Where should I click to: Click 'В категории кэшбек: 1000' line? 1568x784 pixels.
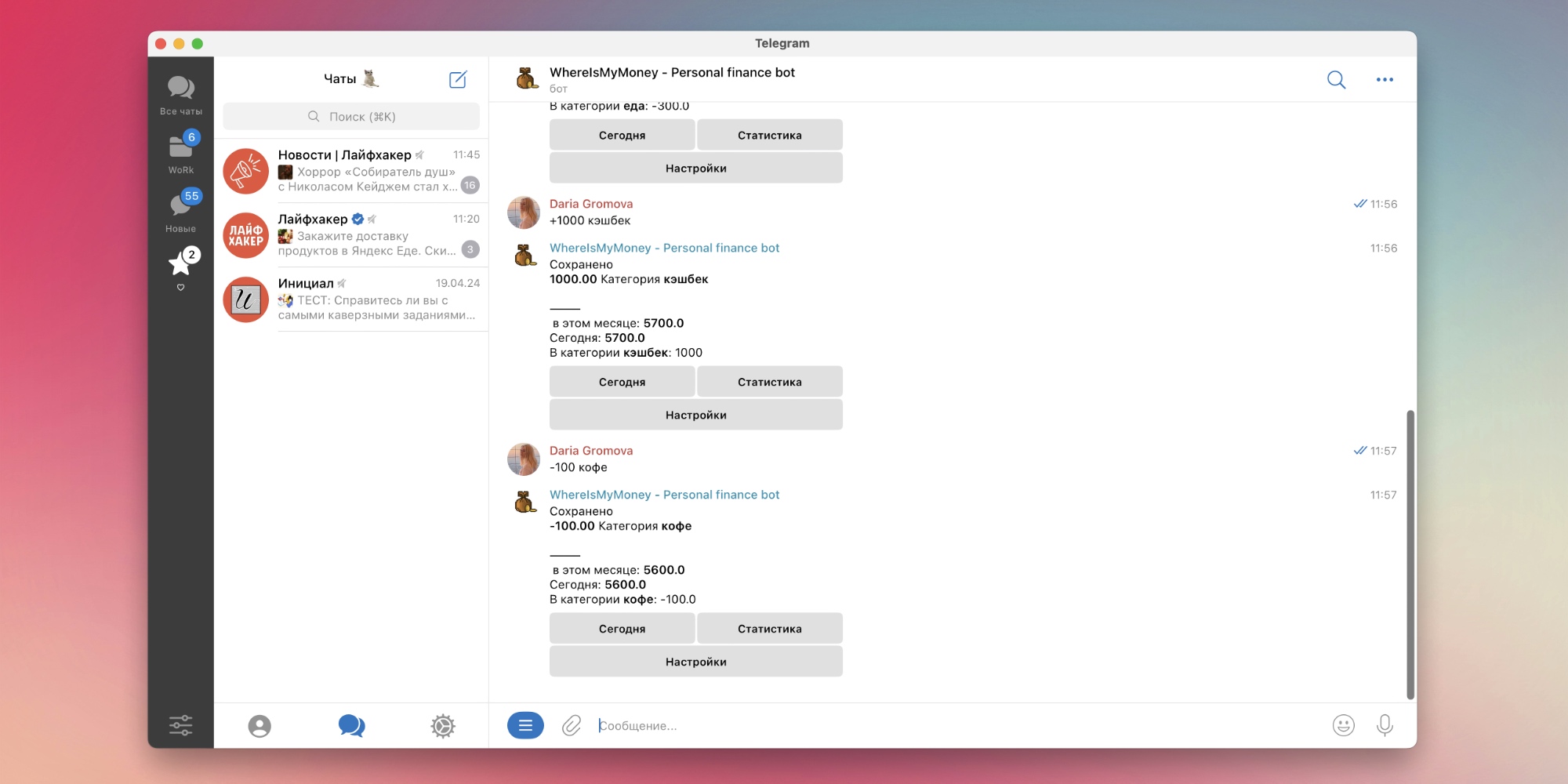pos(626,353)
